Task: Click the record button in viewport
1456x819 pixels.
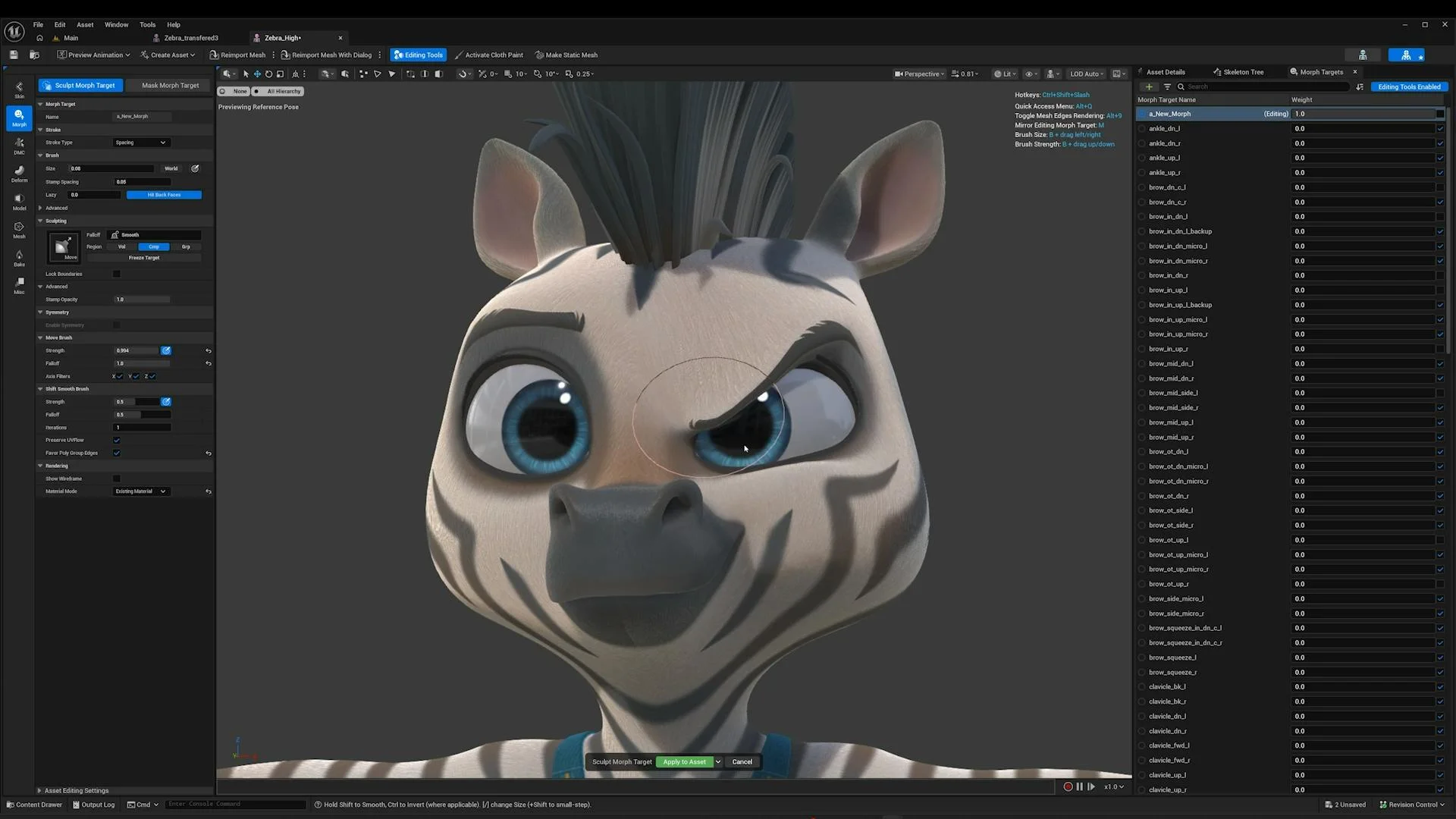Action: (1068, 786)
